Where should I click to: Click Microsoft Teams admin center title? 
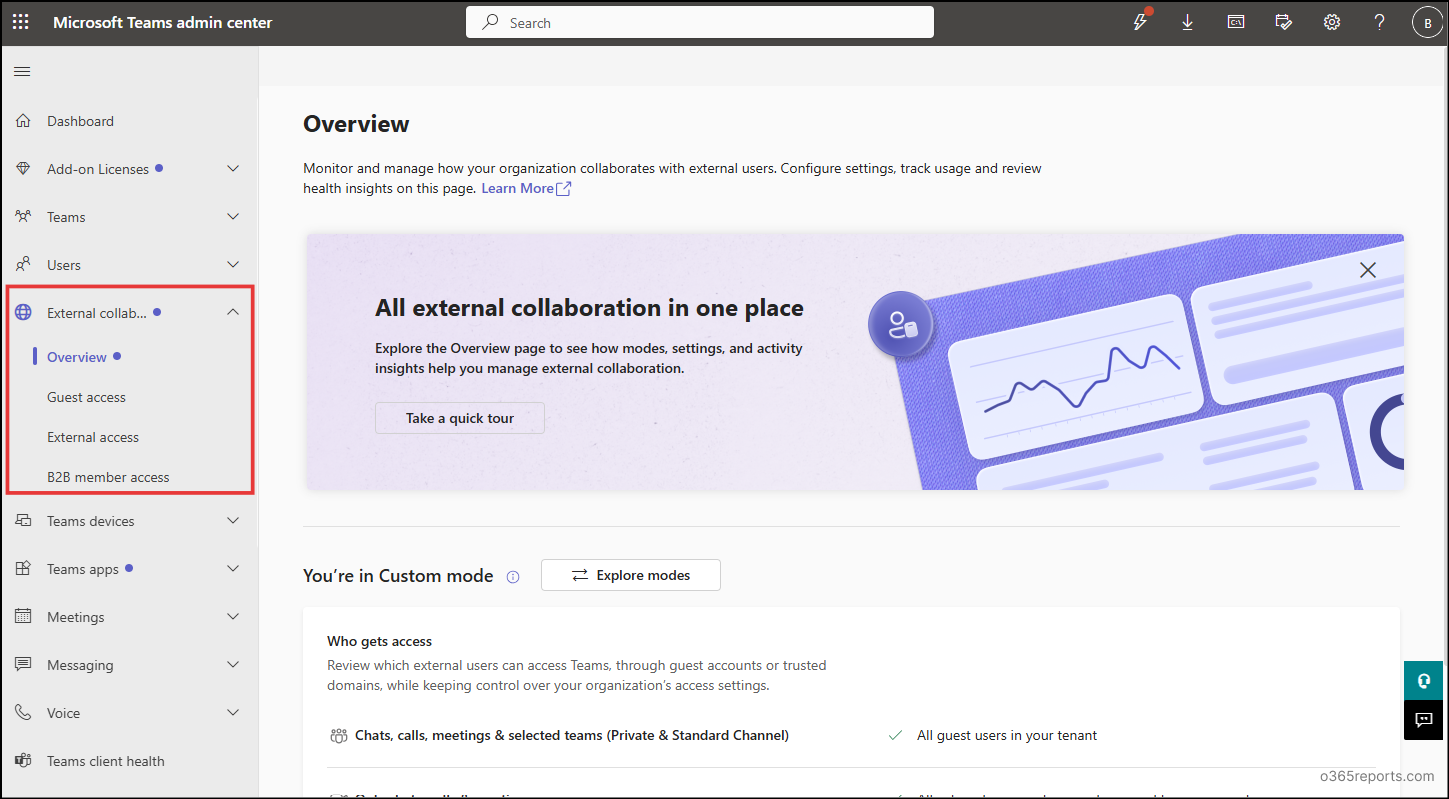coord(162,22)
